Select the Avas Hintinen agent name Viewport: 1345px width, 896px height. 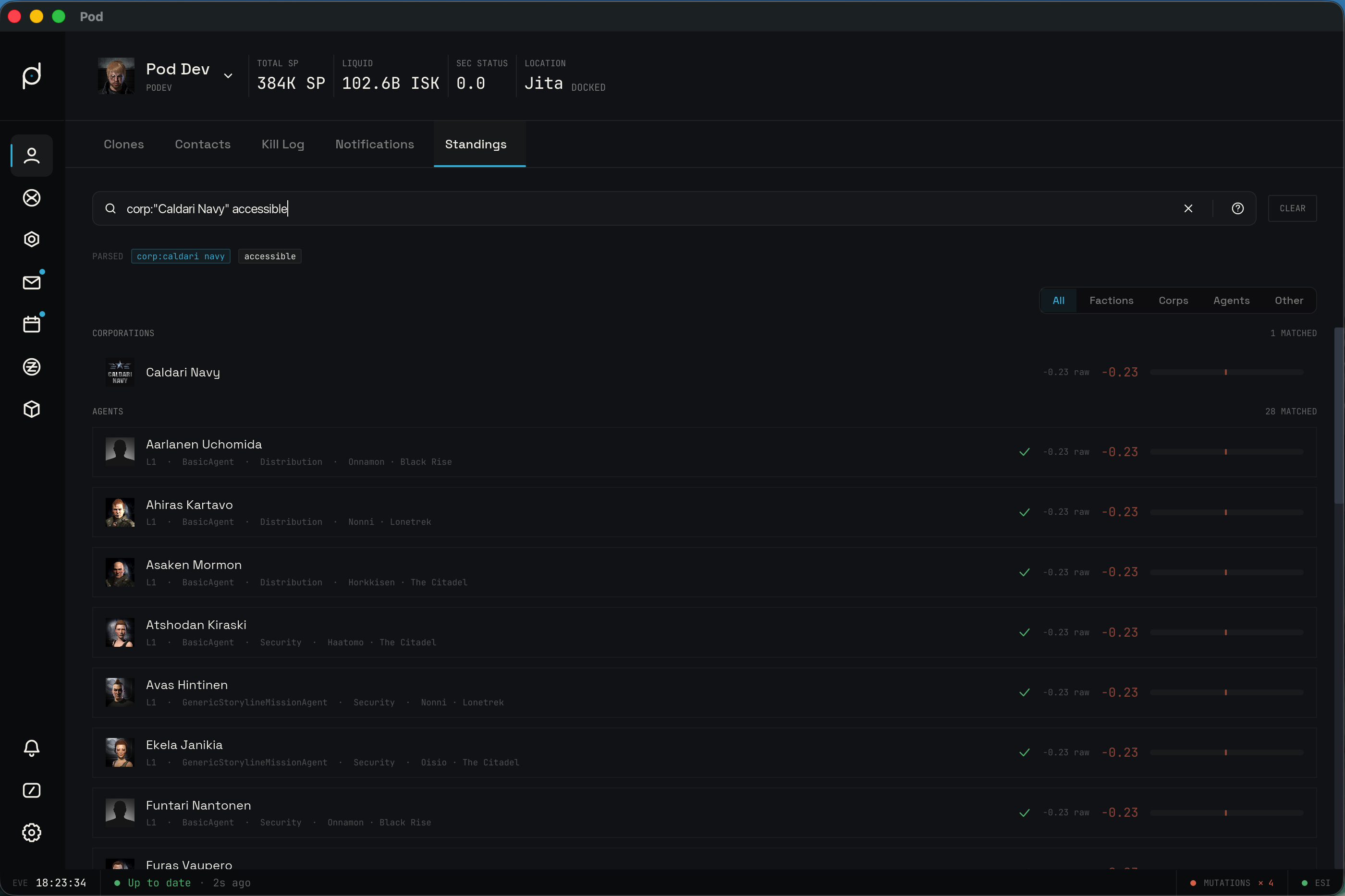pos(187,685)
